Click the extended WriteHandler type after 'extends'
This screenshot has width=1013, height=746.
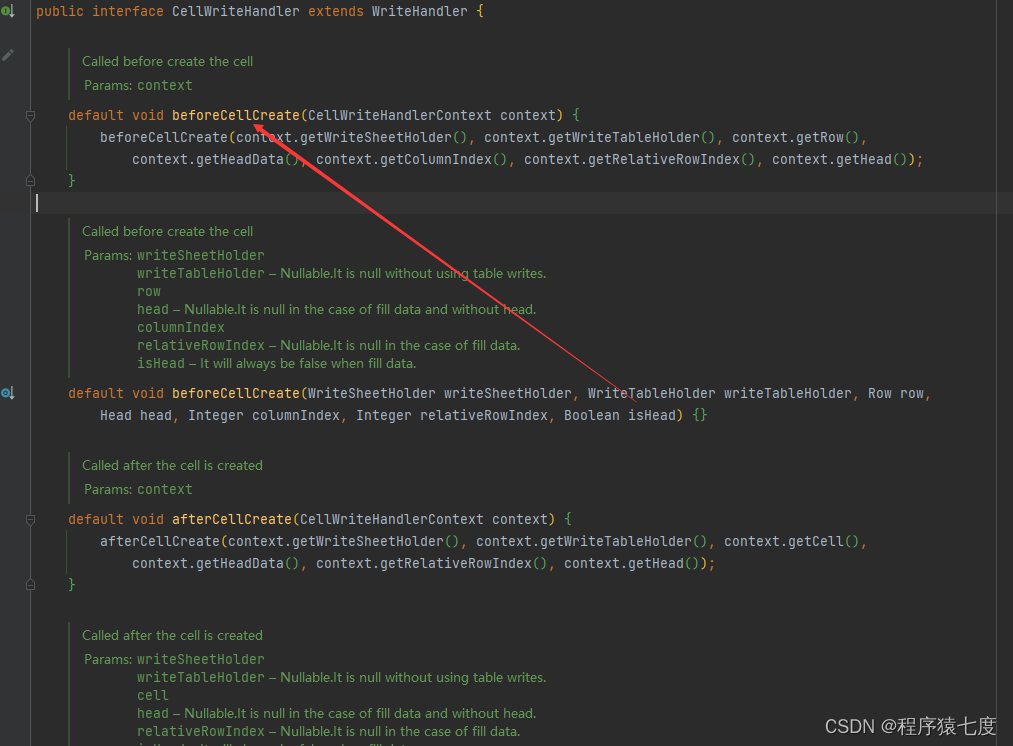pyautogui.click(x=419, y=11)
